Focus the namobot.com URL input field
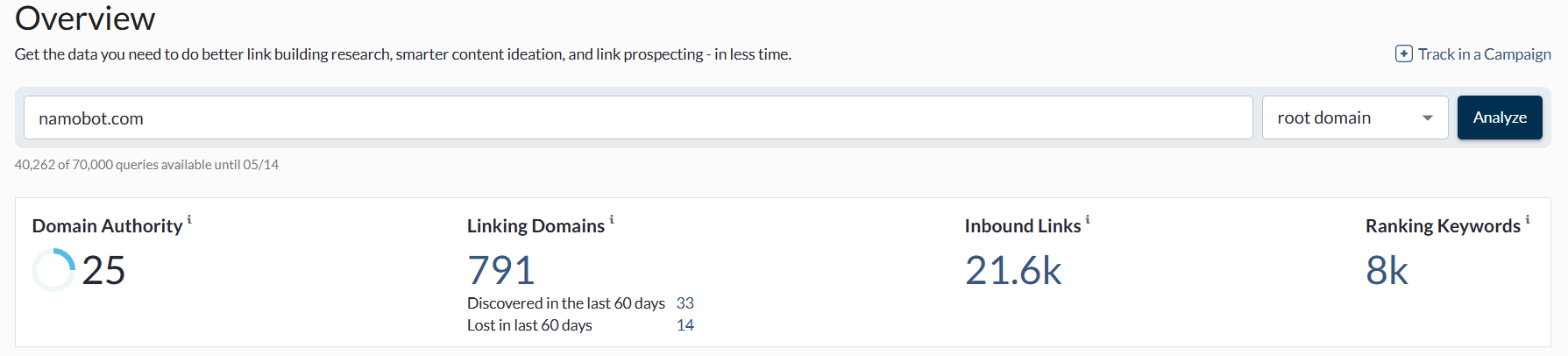1568x356 pixels. [638, 117]
